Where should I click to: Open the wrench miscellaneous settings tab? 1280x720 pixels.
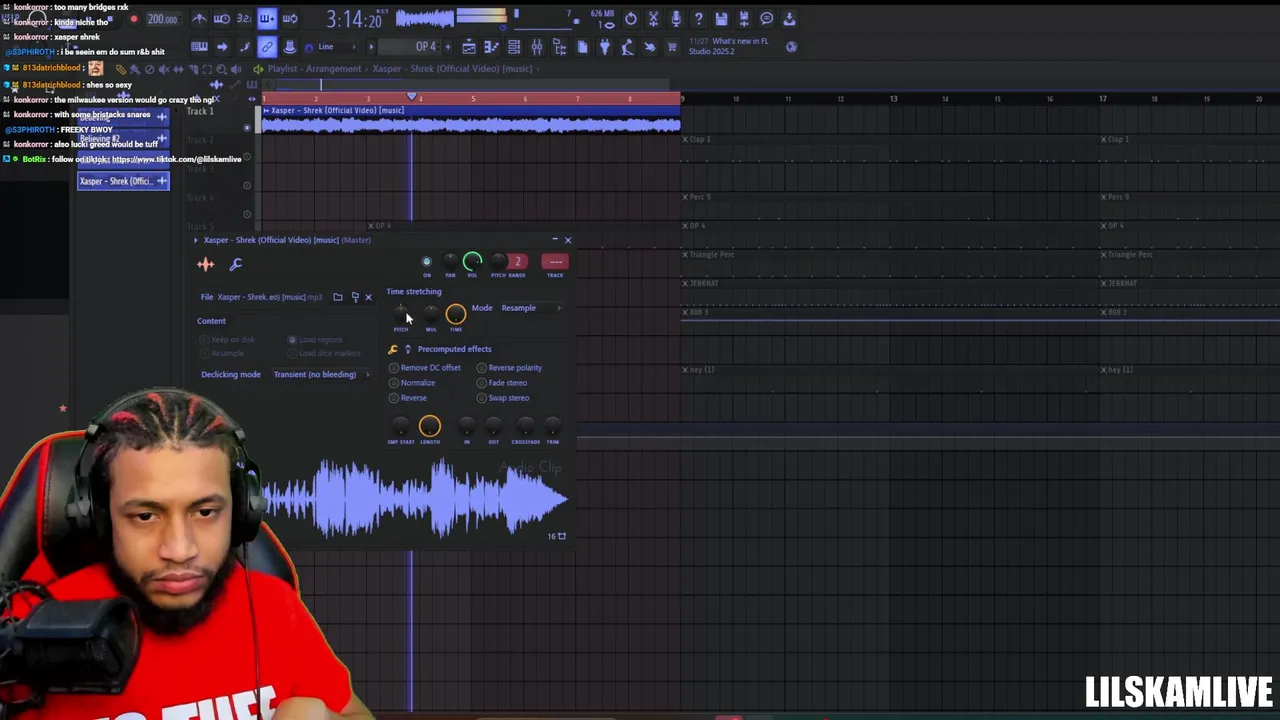coord(236,264)
